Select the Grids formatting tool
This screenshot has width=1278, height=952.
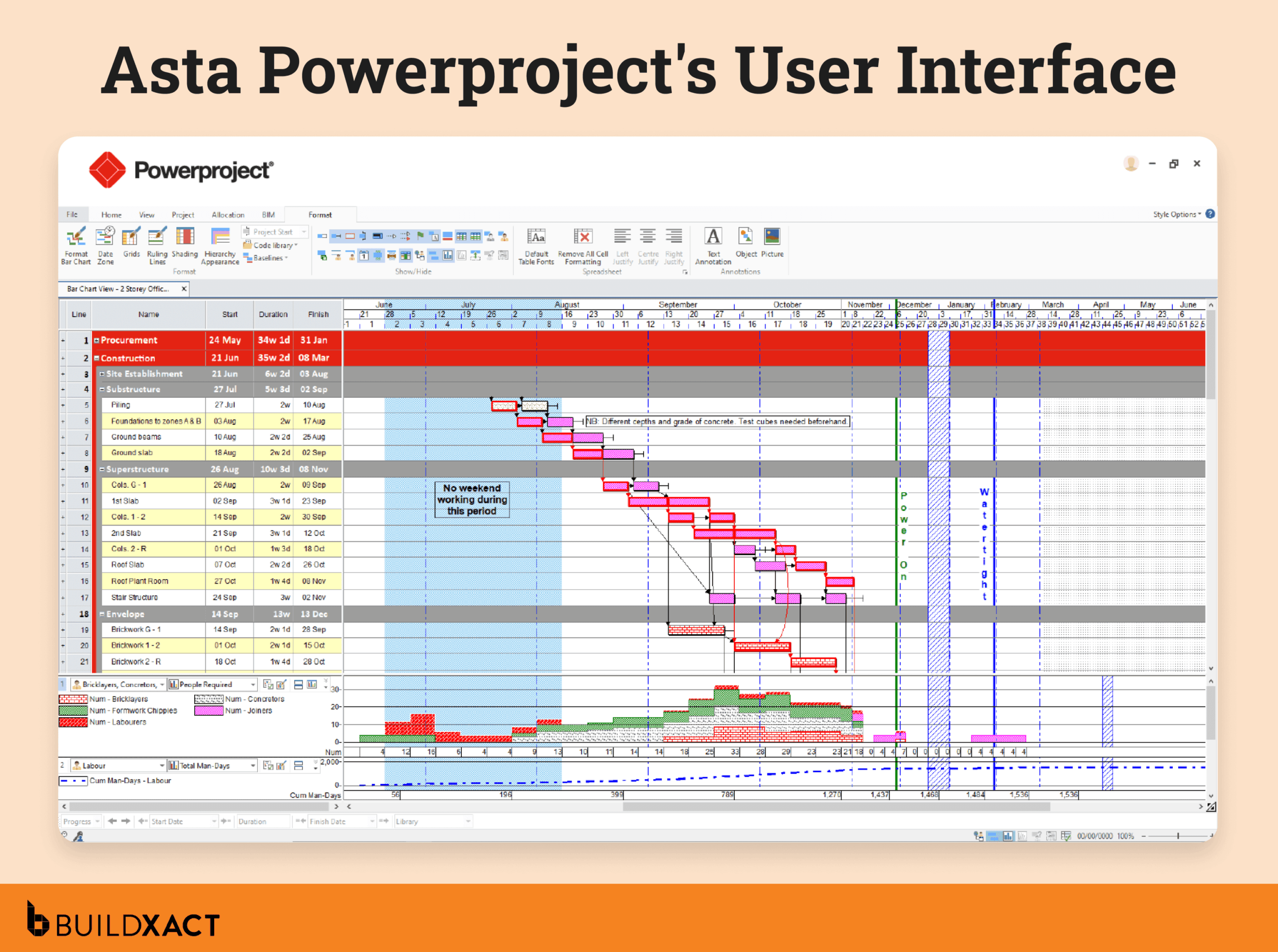130,244
